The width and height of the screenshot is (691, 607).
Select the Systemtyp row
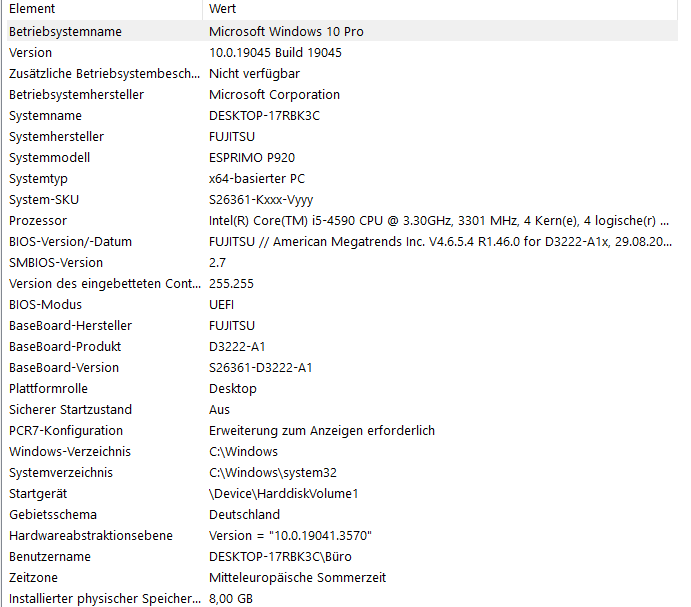pyautogui.click(x=342, y=179)
